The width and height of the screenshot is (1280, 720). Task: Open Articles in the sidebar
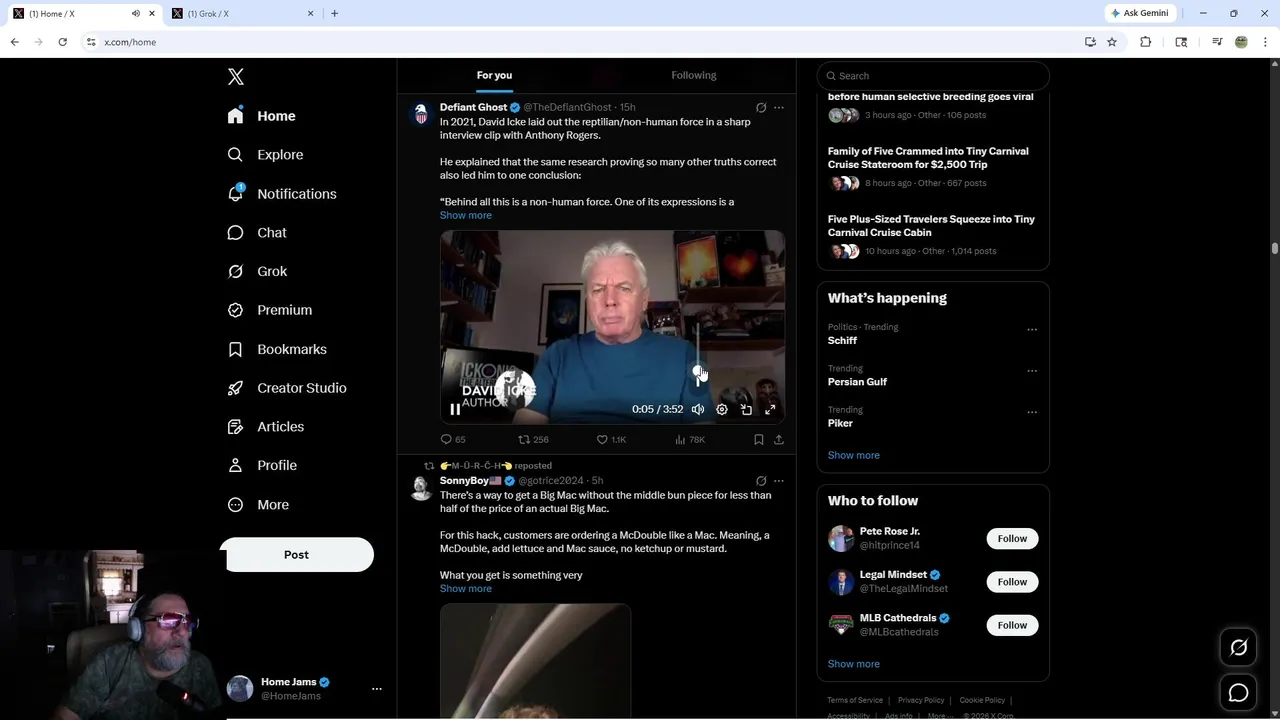pos(266,427)
